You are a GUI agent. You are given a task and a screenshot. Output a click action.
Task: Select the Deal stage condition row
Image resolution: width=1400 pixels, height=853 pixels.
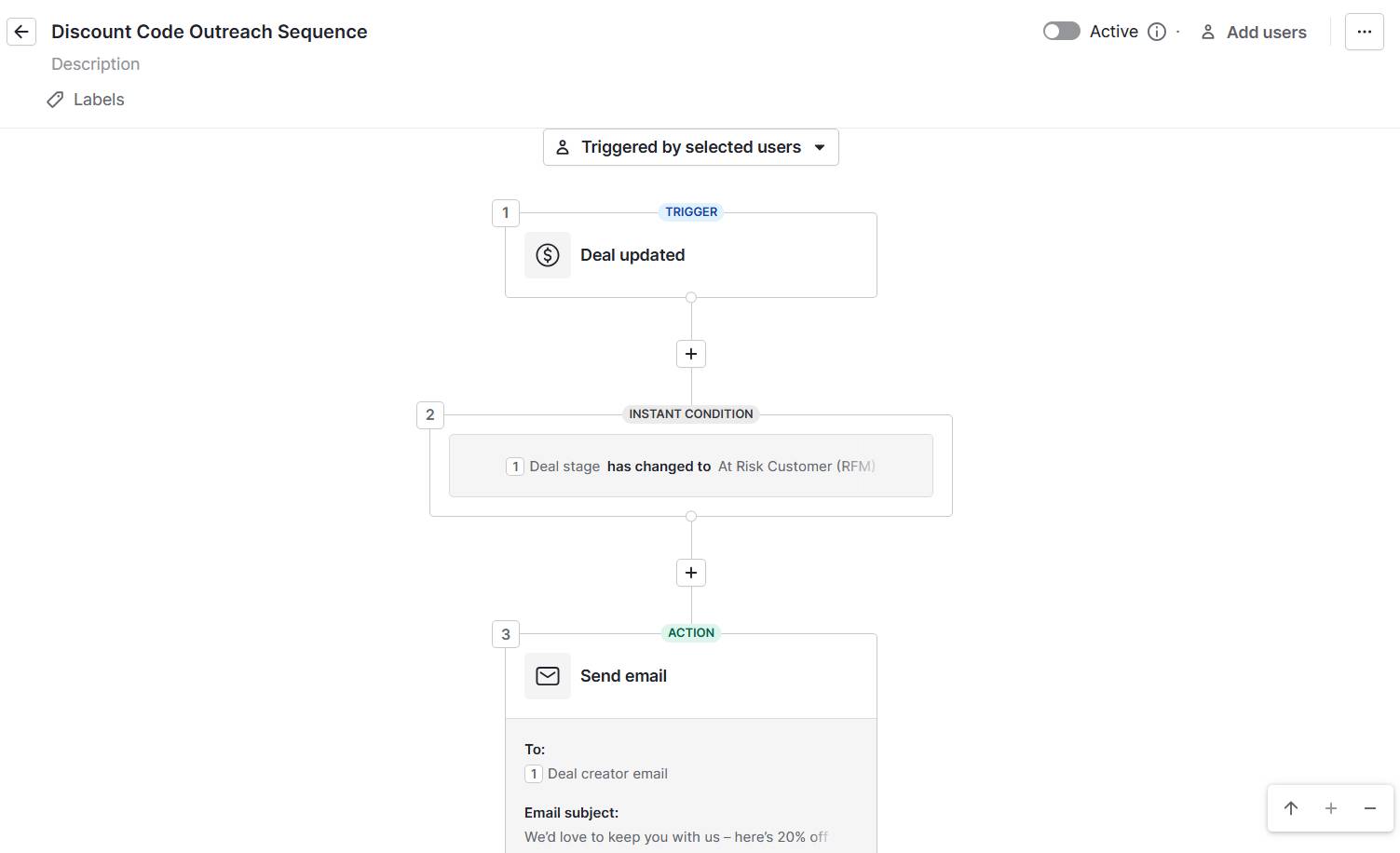pos(690,466)
